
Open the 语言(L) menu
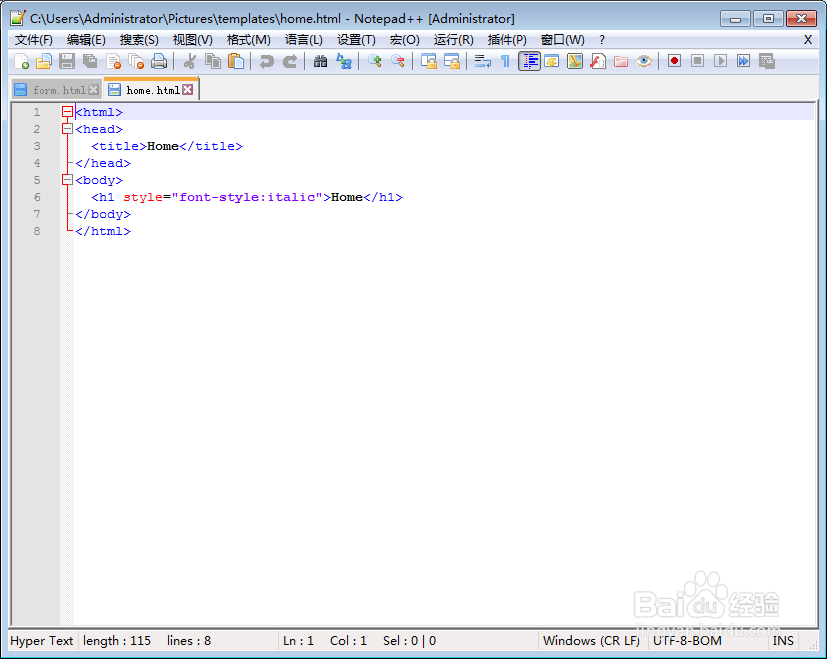303,40
